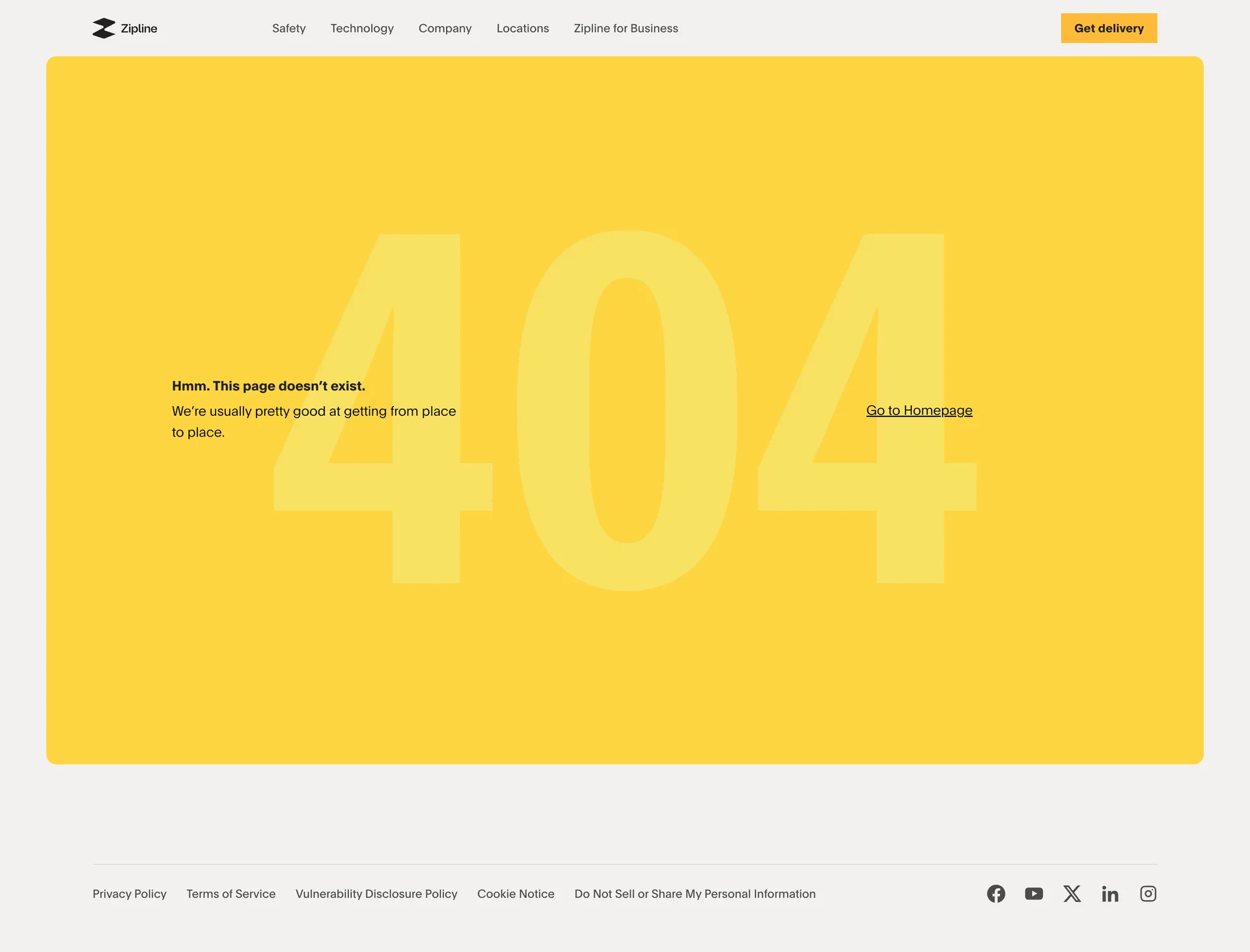Viewport: 1250px width, 952px height.
Task: Open the Privacy Policy link
Action: point(130,894)
